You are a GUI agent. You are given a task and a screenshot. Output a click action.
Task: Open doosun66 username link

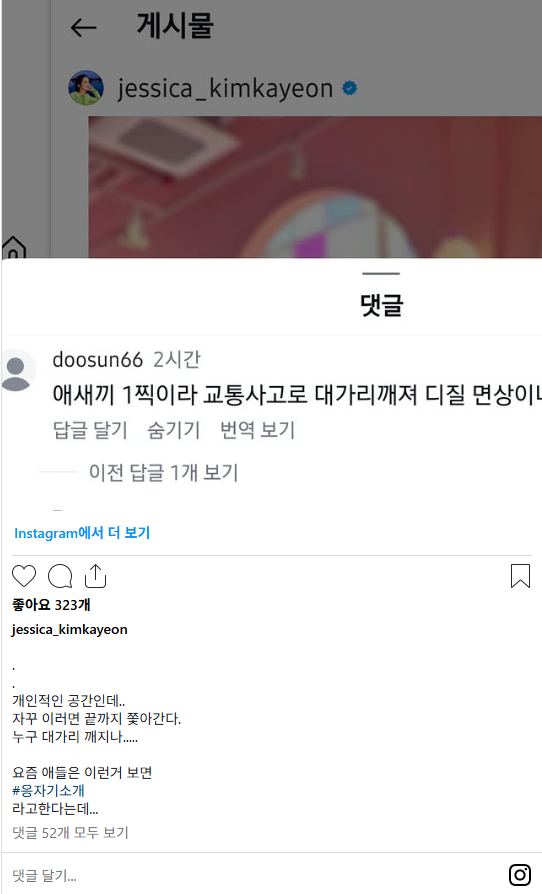coord(97,360)
